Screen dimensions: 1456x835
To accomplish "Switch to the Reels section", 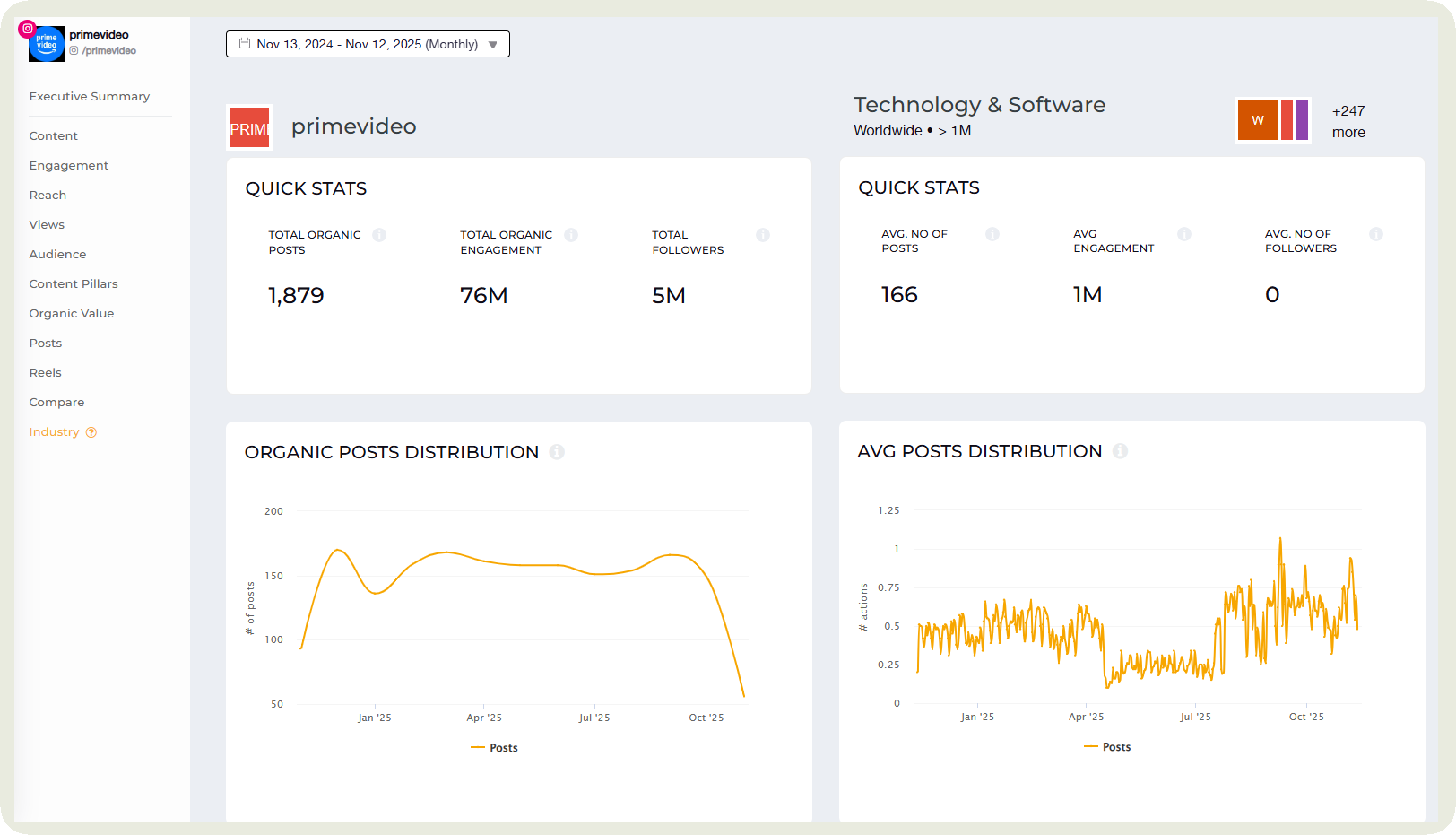I will (x=45, y=372).
